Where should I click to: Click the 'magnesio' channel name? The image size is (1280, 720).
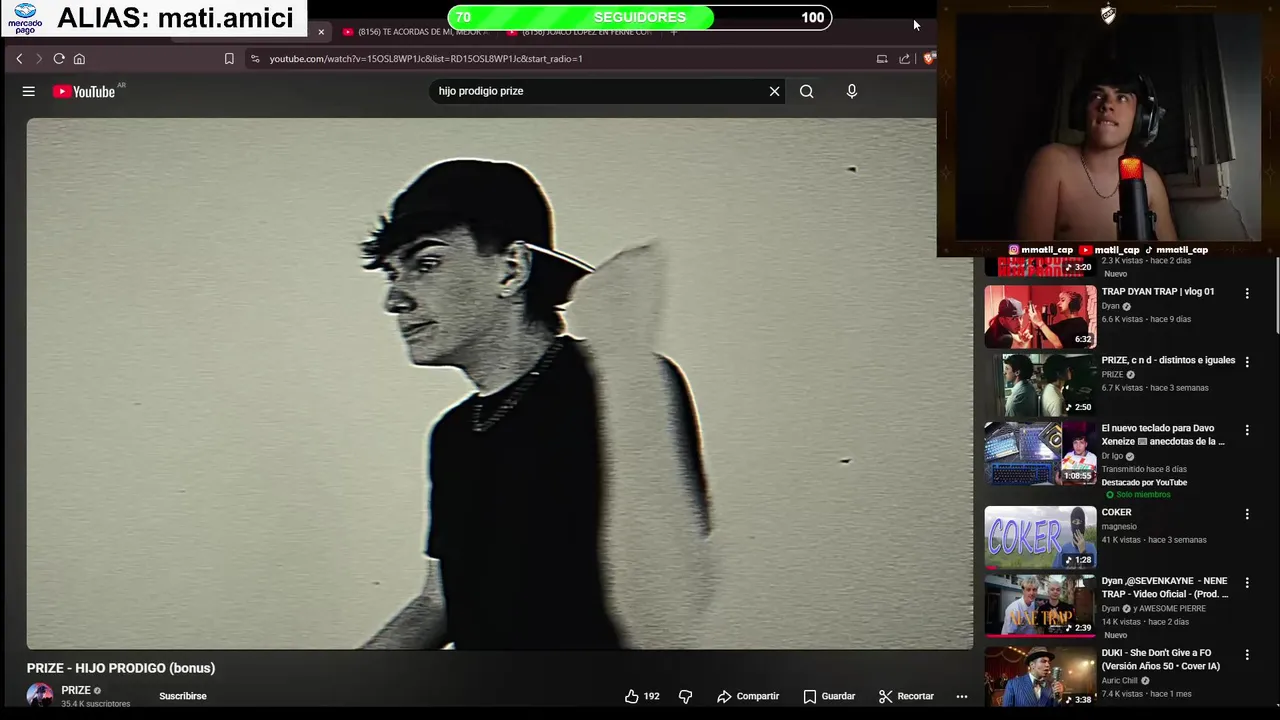pyautogui.click(x=1119, y=526)
